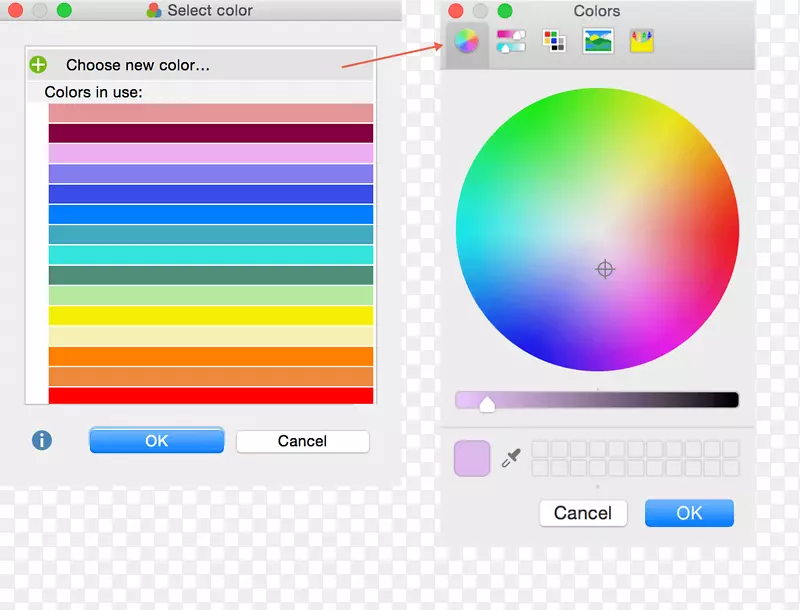Zoom the Select color window with green button
Image resolution: width=800 pixels, height=610 pixels.
click(64, 10)
